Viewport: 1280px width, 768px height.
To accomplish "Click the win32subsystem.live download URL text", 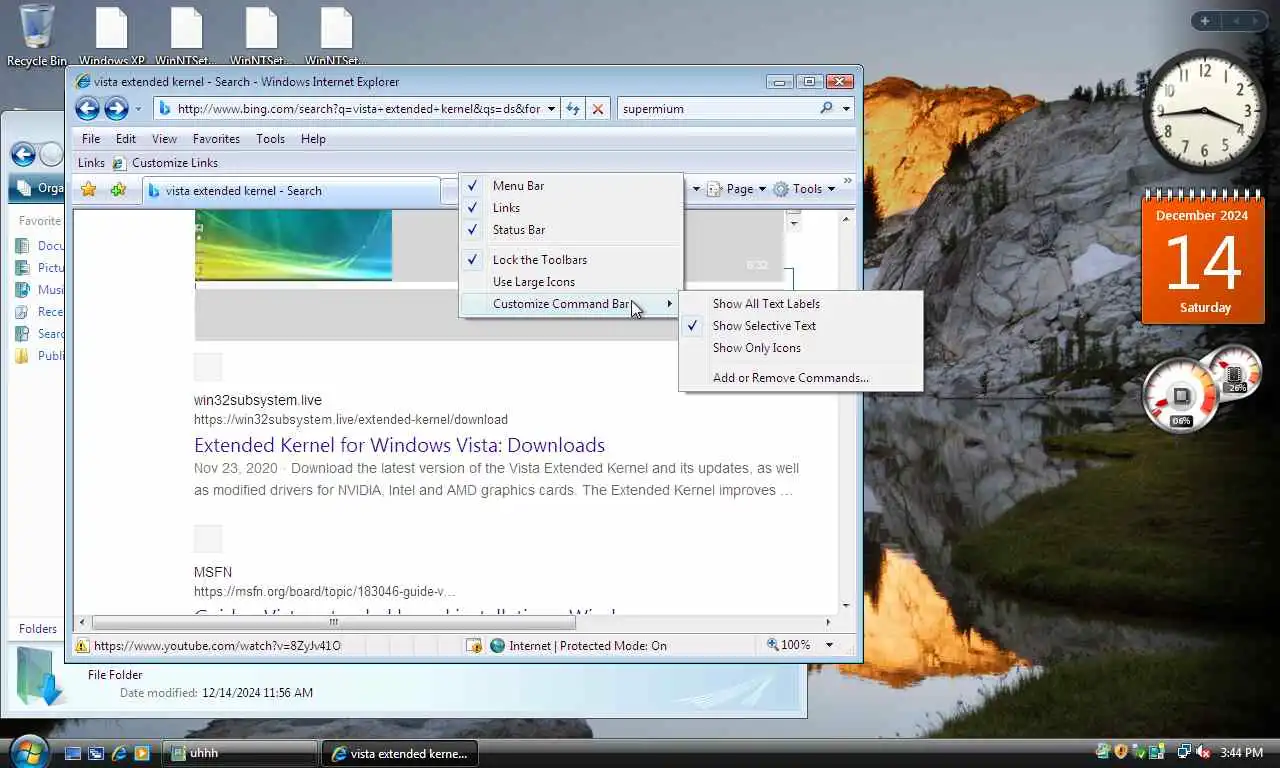I will [351, 420].
